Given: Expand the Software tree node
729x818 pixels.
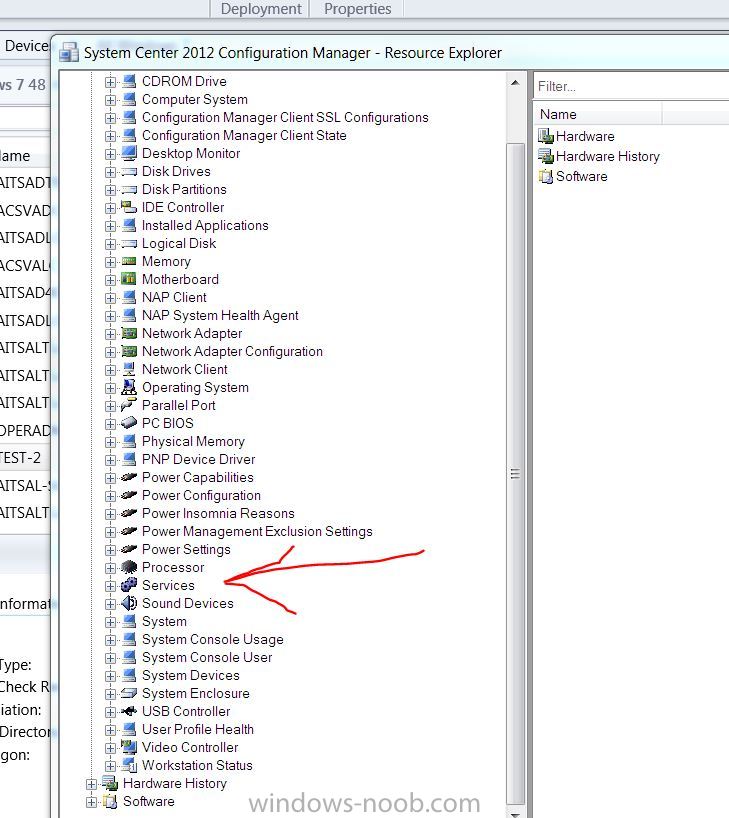Looking at the screenshot, I should click(x=91, y=802).
